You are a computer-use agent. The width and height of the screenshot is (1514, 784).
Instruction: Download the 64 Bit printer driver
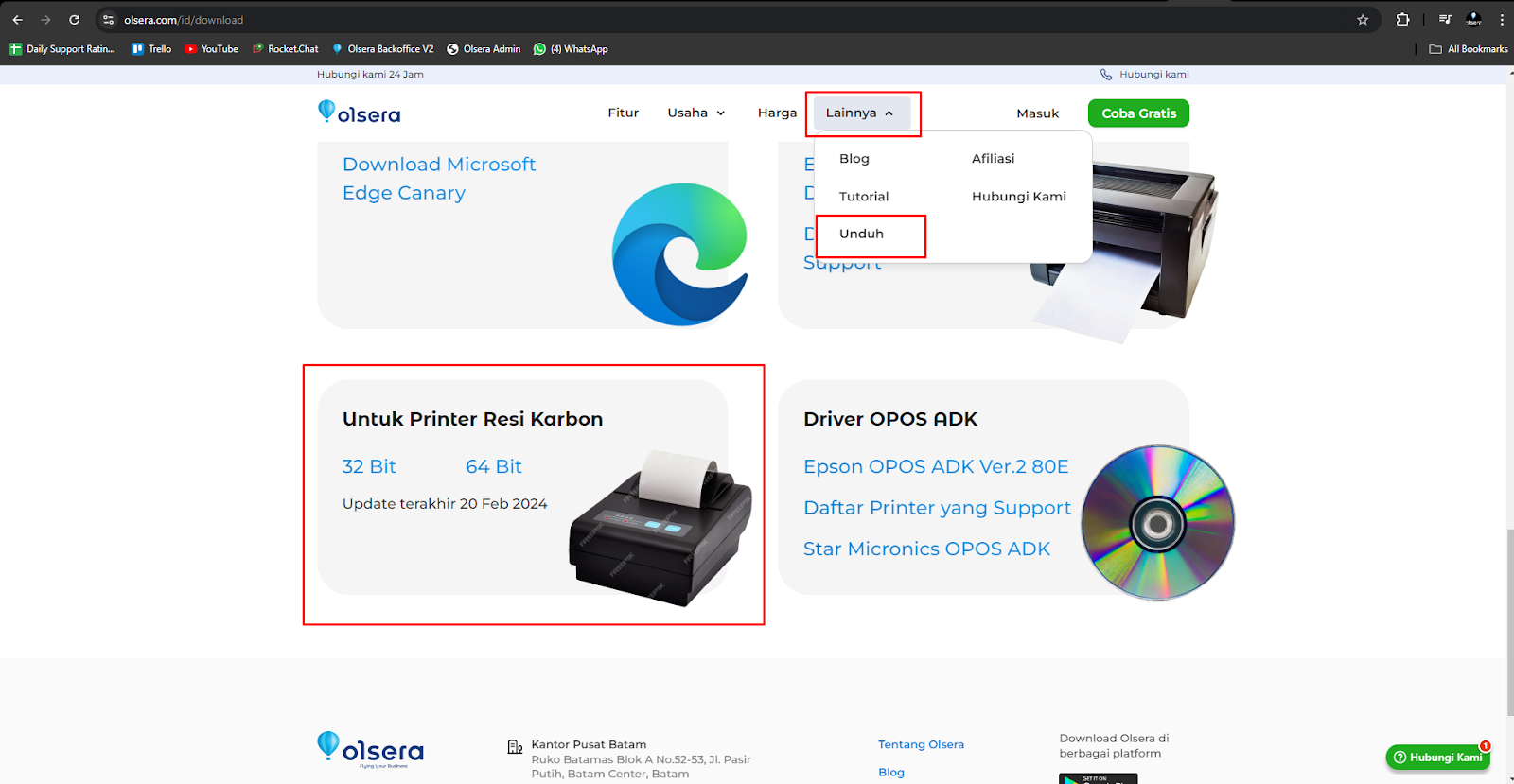click(494, 466)
